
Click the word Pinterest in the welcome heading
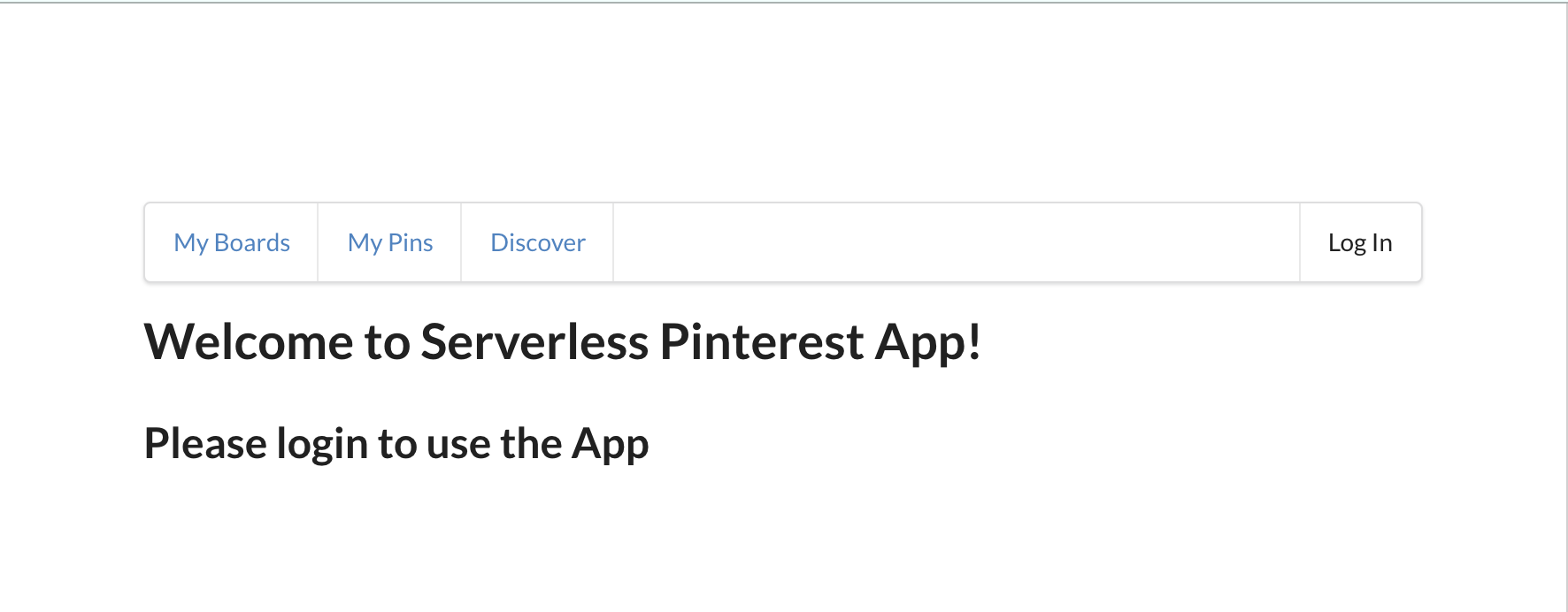coord(762,342)
